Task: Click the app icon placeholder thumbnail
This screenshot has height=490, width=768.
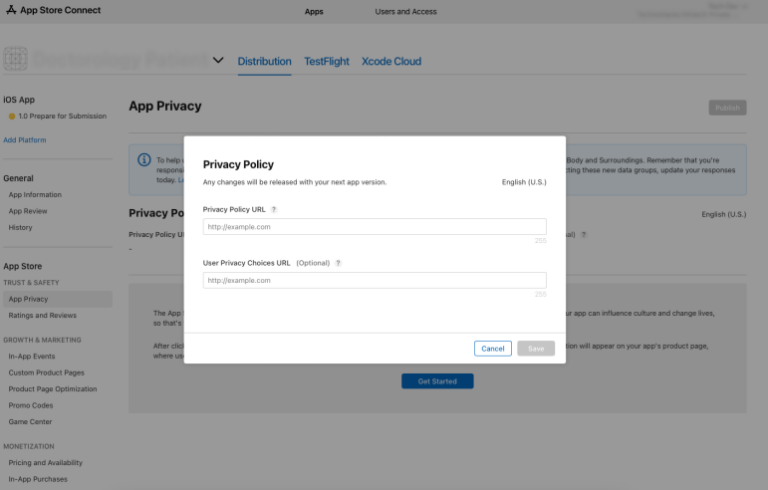Action: point(15,59)
